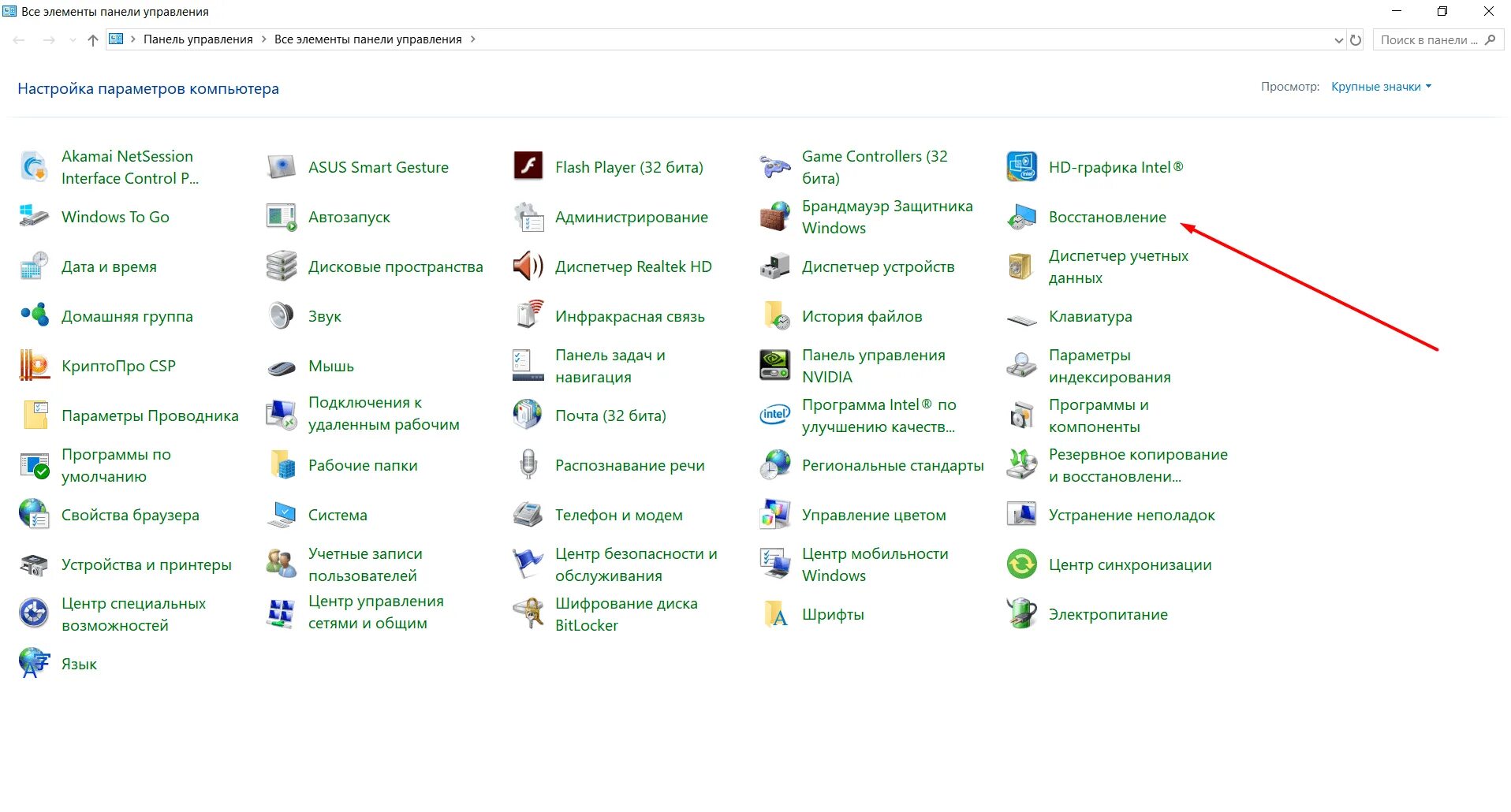This screenshot has width=1511, height=812.
Task: Click the Intel program icon
Action: point(774,415)
